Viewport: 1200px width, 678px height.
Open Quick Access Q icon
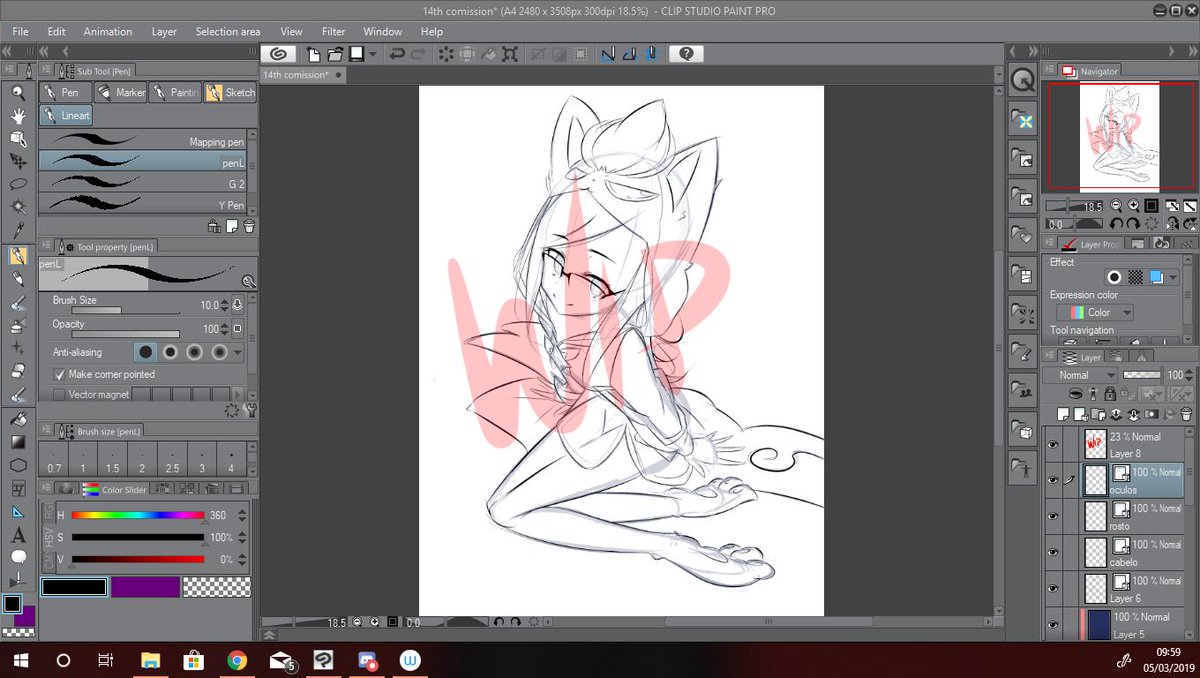[1022, 81]
